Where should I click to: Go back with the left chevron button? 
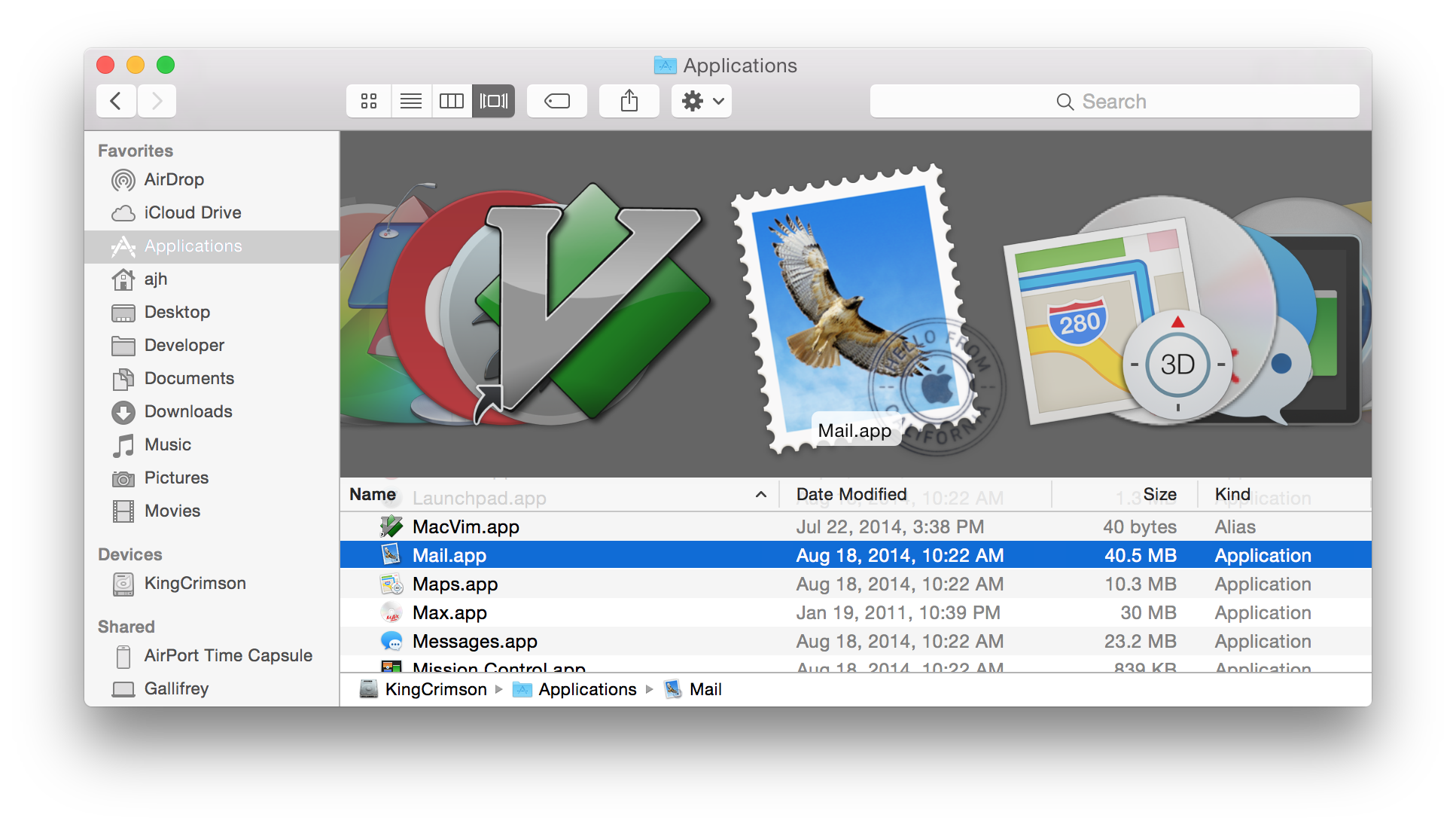pyautogui.click(x=116, y=101)
